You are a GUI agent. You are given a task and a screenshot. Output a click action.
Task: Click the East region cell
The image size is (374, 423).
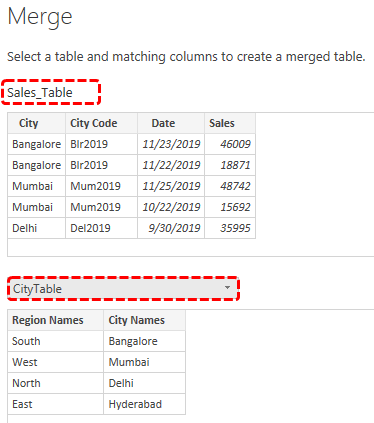tap(56, 404)
